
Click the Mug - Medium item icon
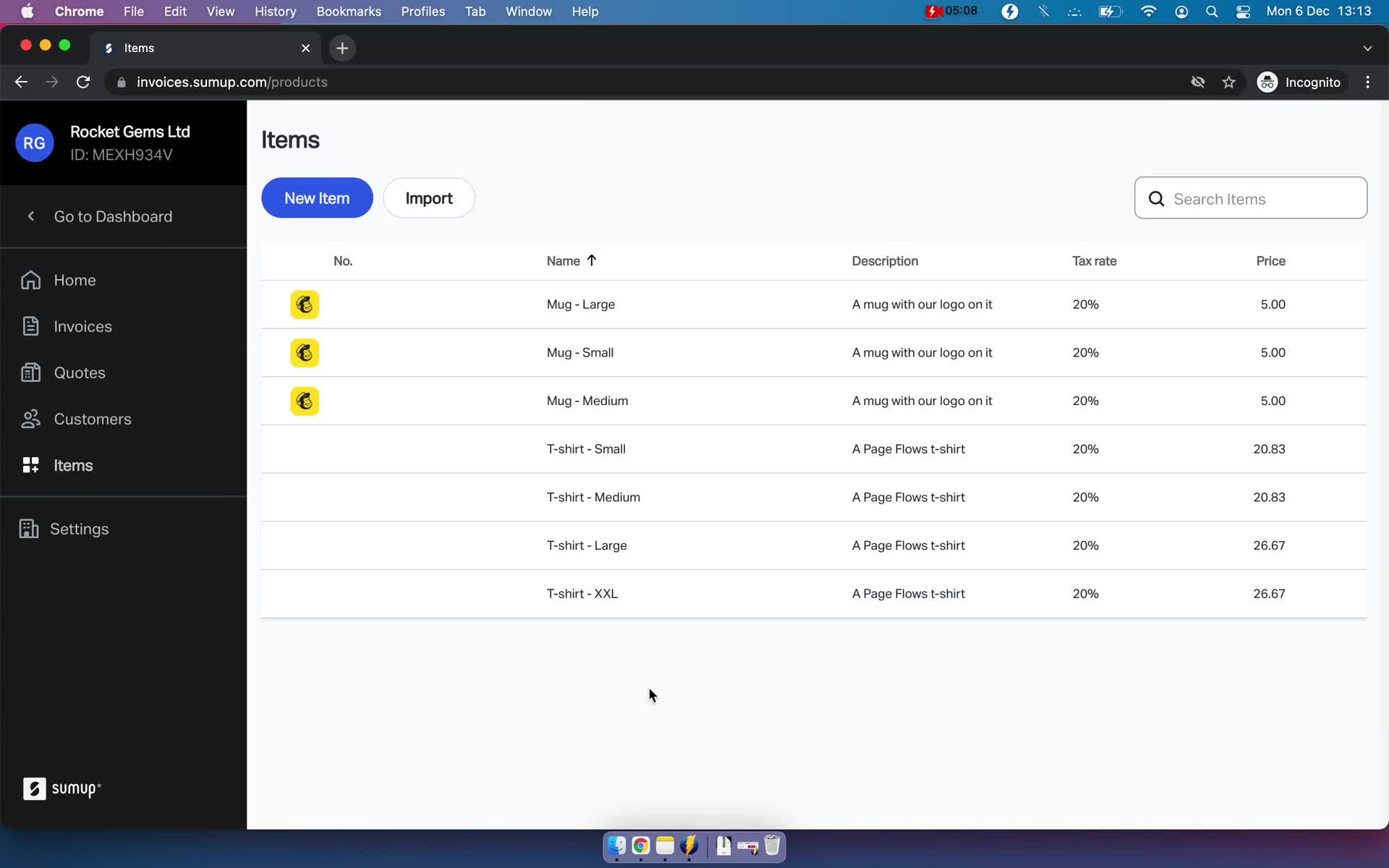[x=304, y=400]
